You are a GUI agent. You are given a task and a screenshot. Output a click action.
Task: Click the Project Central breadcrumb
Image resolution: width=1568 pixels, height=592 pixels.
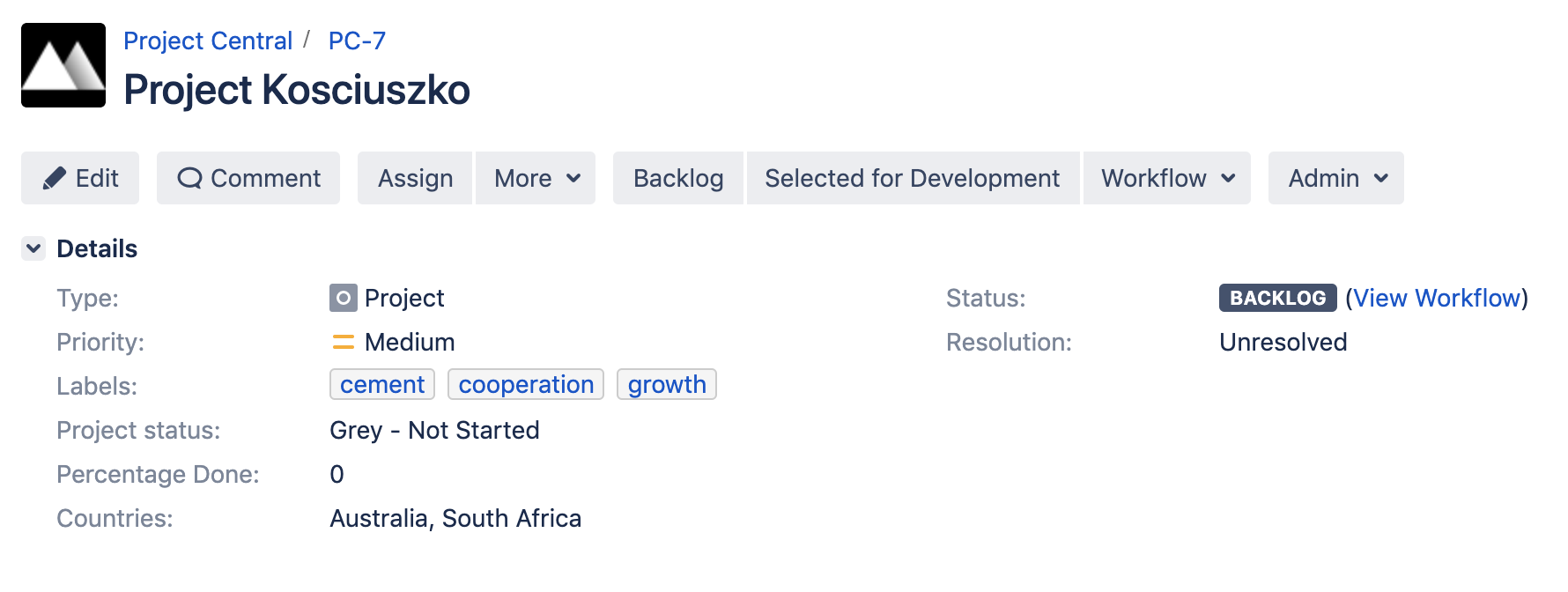[208, 41]
